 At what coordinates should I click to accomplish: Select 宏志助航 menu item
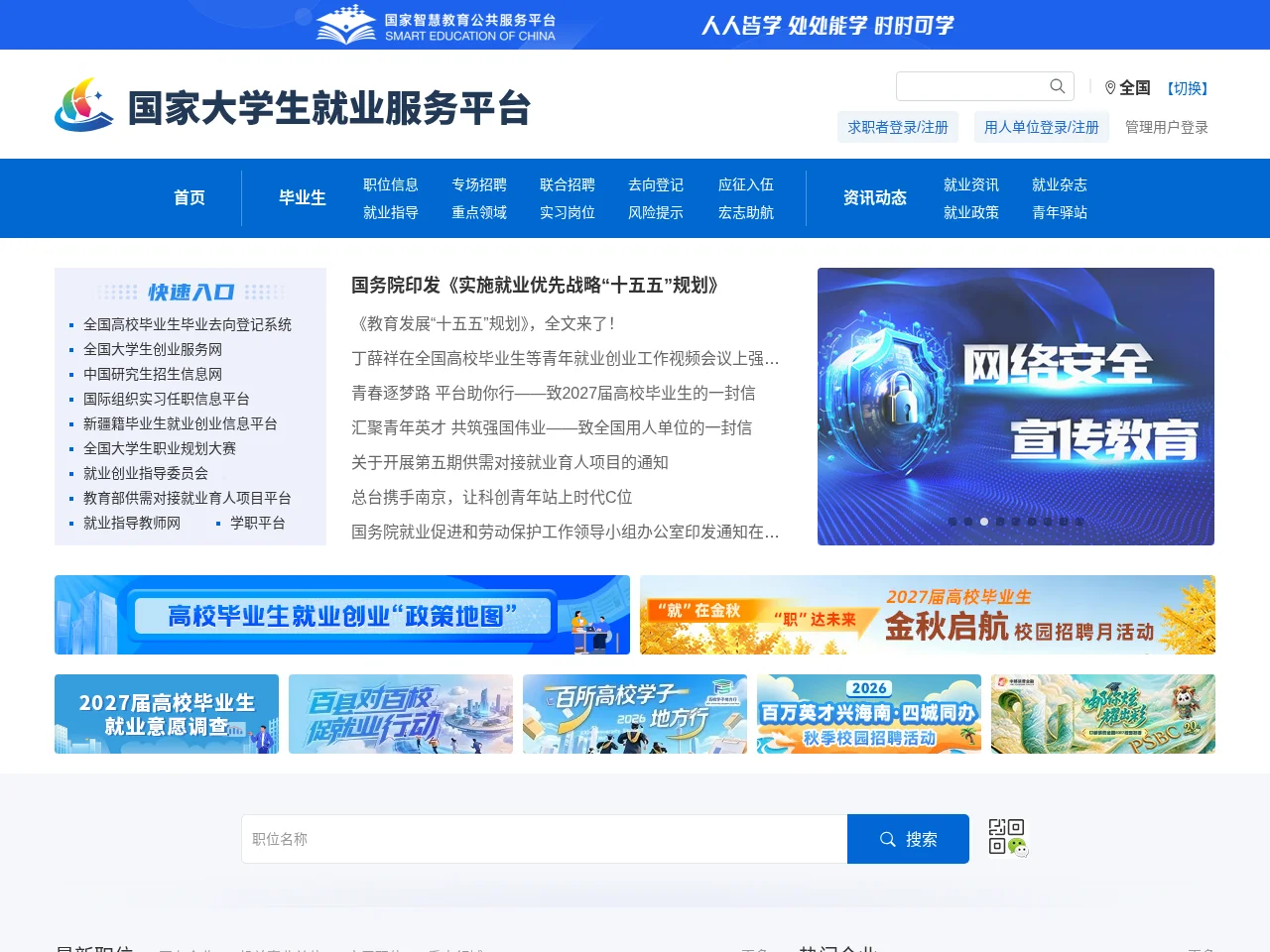click(x=746, y=212)
